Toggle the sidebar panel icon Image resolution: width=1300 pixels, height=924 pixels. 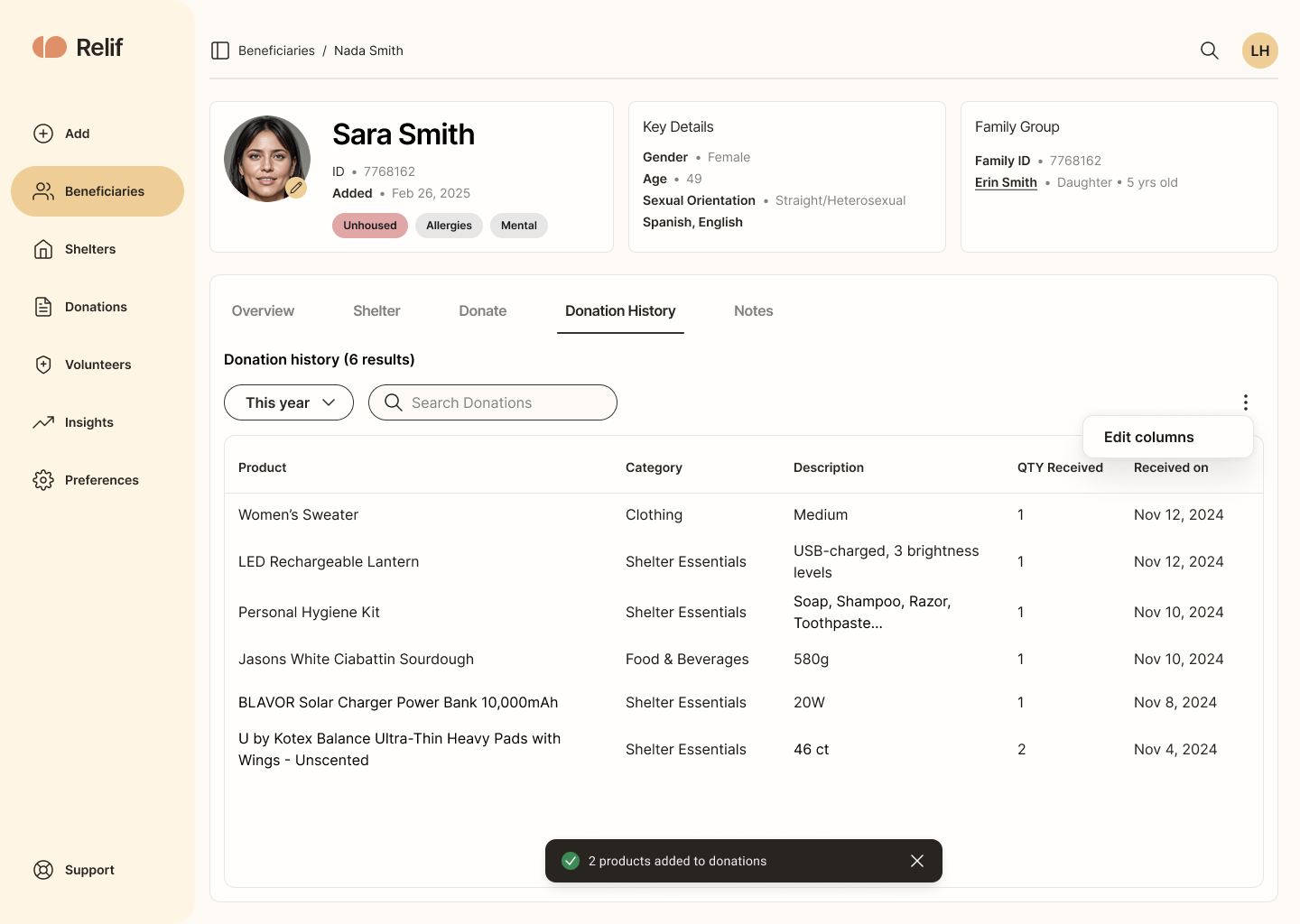click(220, 51)
